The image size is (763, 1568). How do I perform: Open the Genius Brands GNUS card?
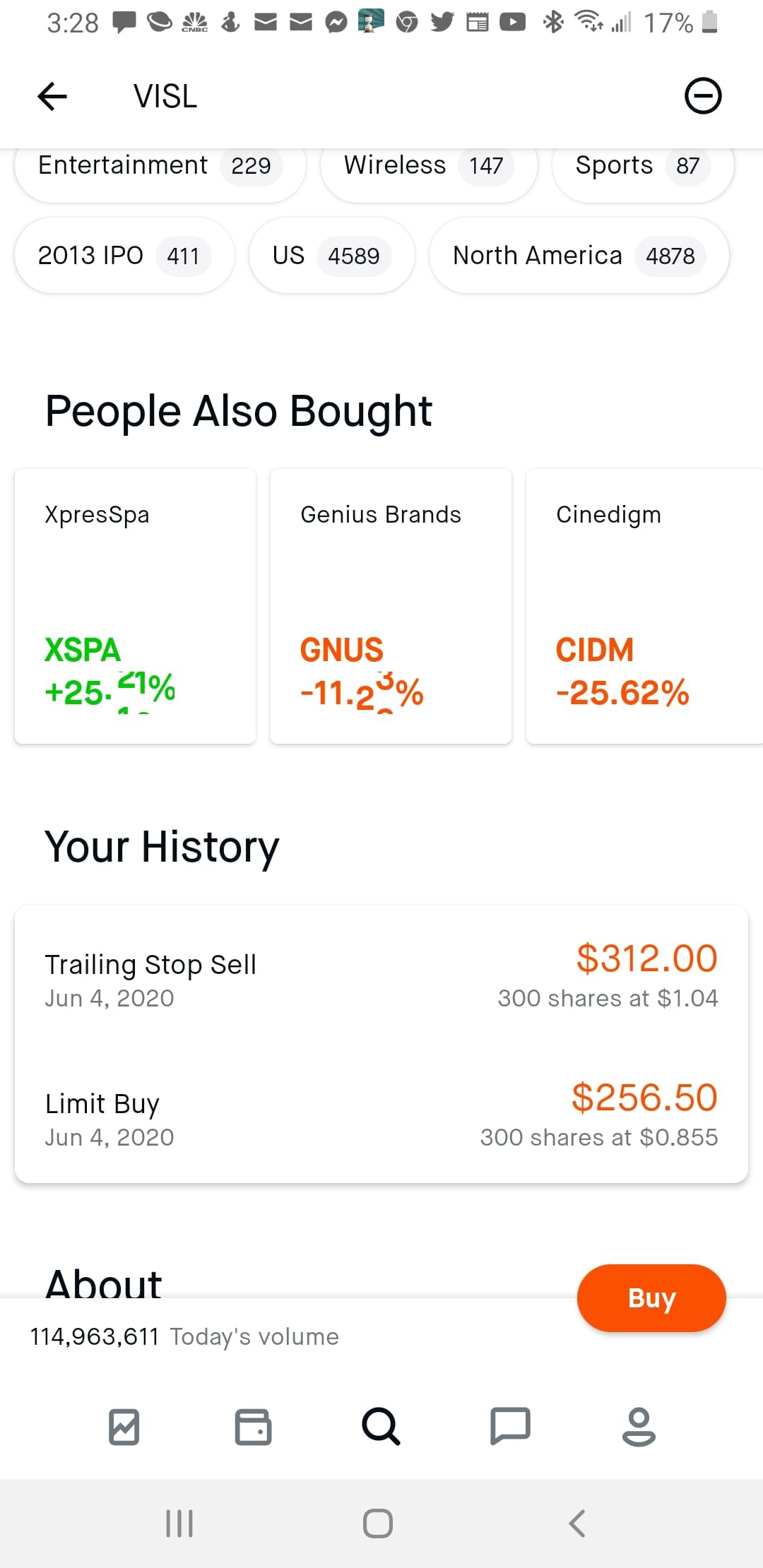pos(391,606)
